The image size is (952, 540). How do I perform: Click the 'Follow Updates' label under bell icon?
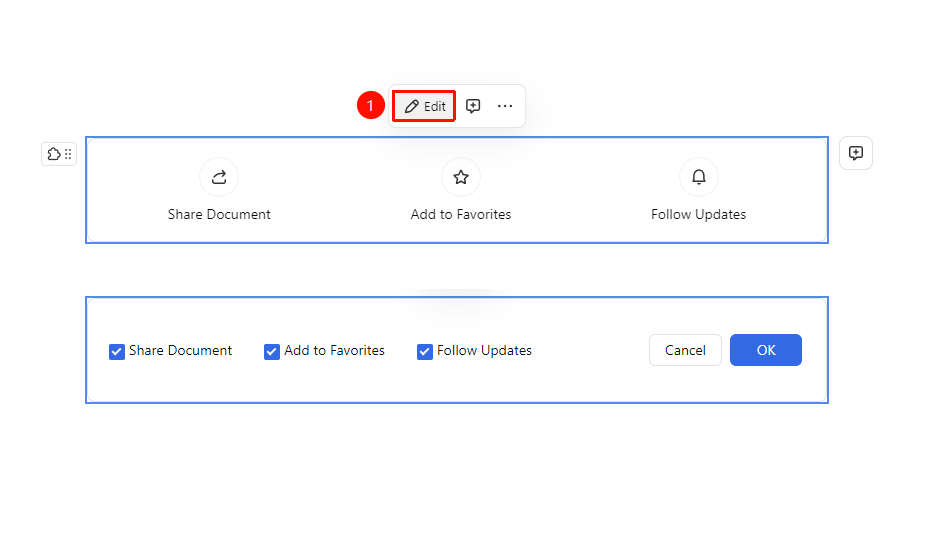click(698, 214)
